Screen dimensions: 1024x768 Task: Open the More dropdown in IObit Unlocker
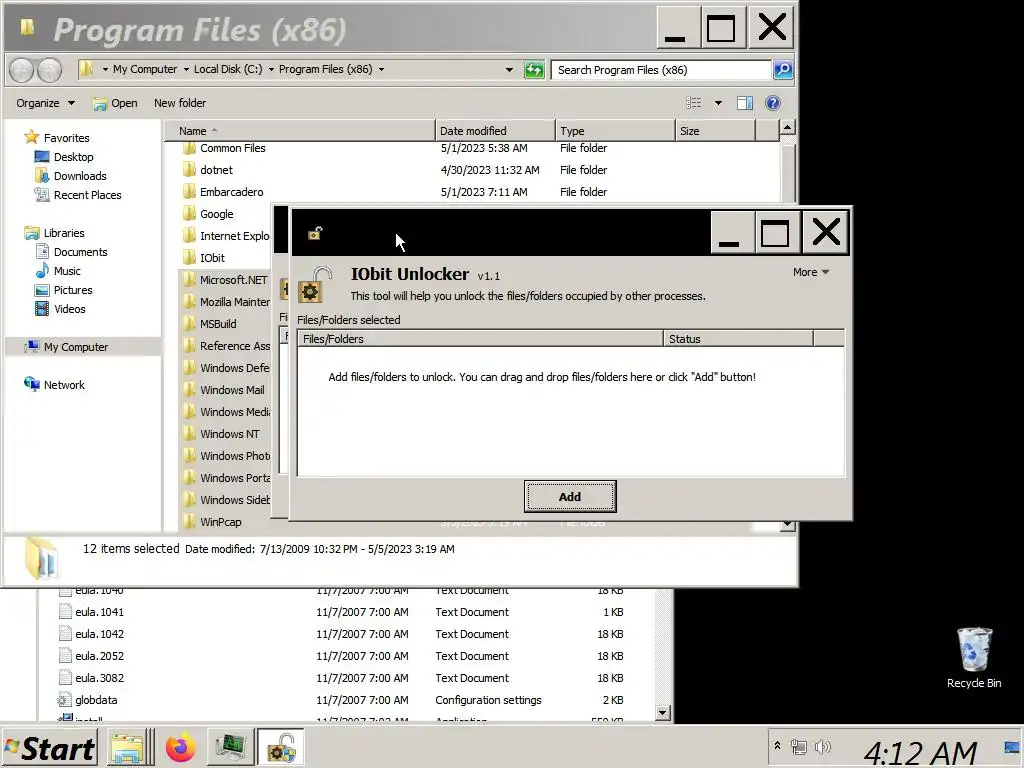click(x=810, y=272)
